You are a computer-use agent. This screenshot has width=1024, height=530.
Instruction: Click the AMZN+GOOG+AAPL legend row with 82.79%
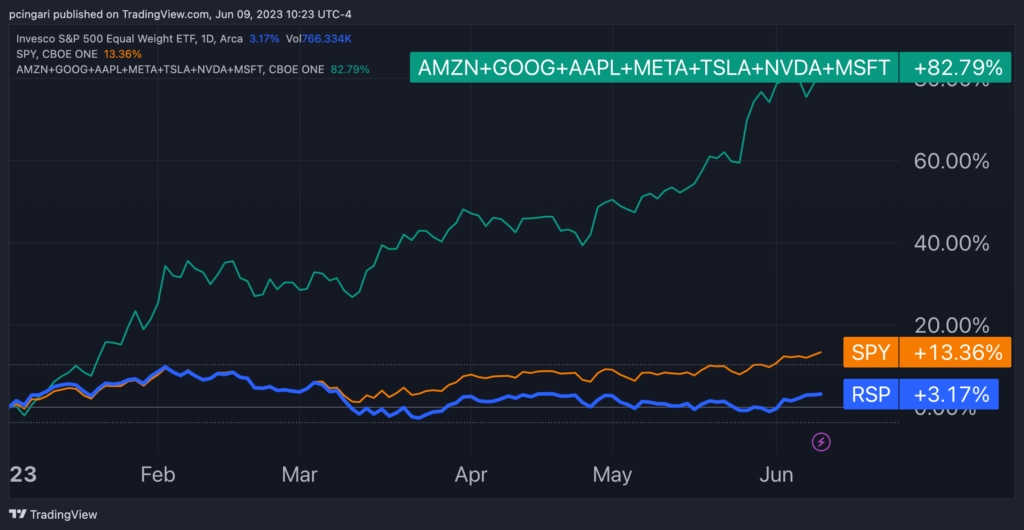193,68
